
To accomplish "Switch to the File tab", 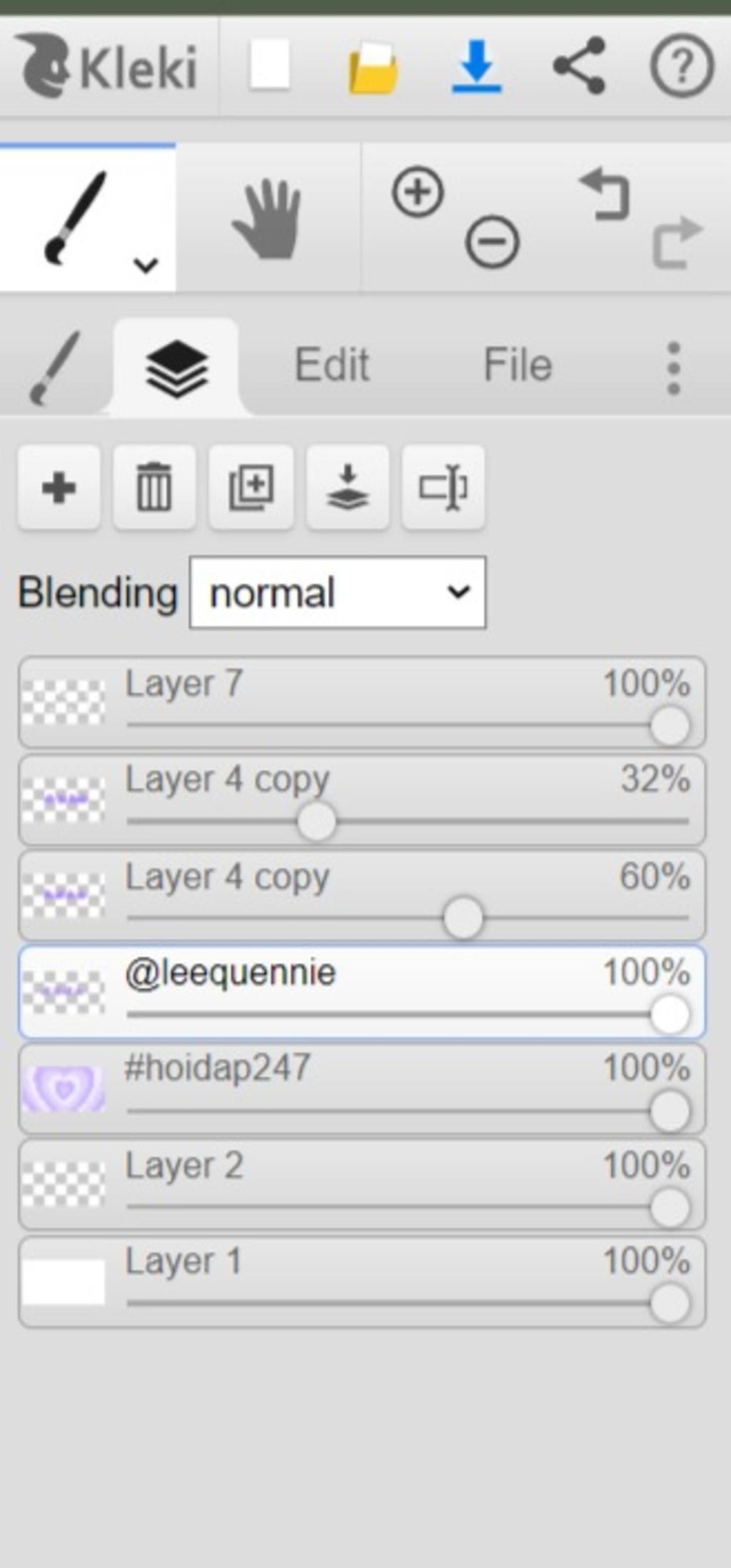I will 518,365.
